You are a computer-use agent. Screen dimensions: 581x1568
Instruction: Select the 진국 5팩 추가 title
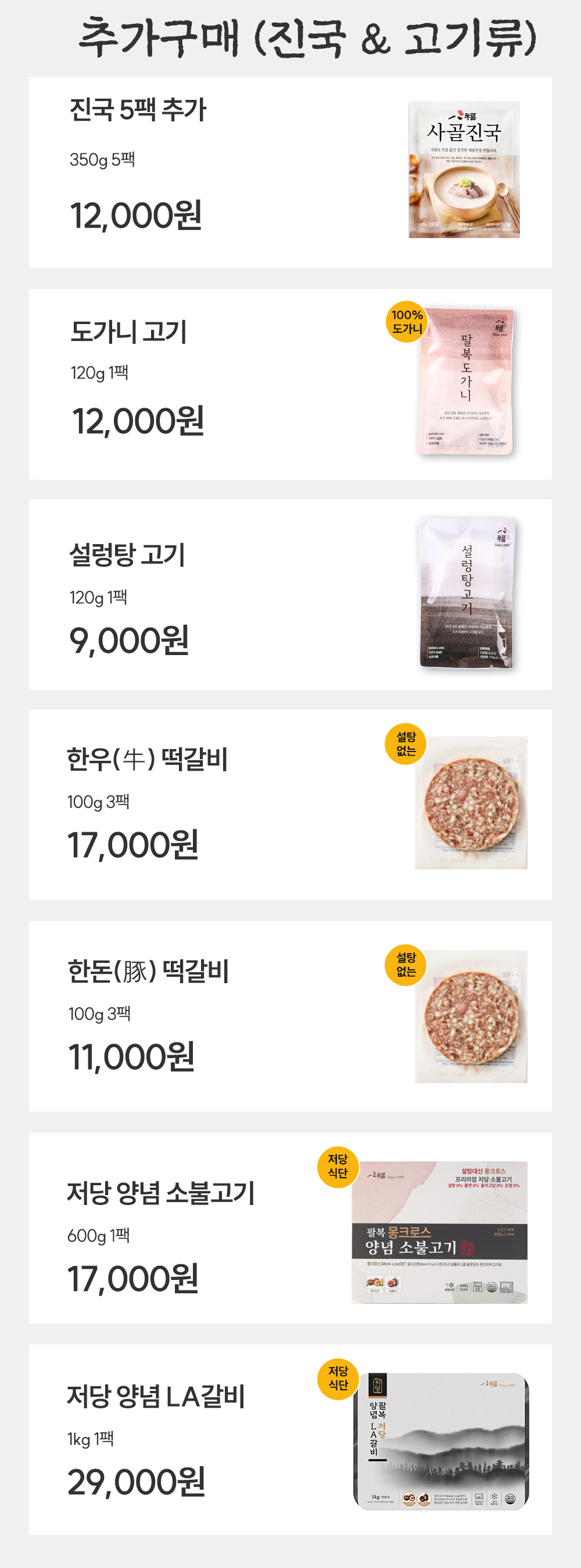pos(138,110)
